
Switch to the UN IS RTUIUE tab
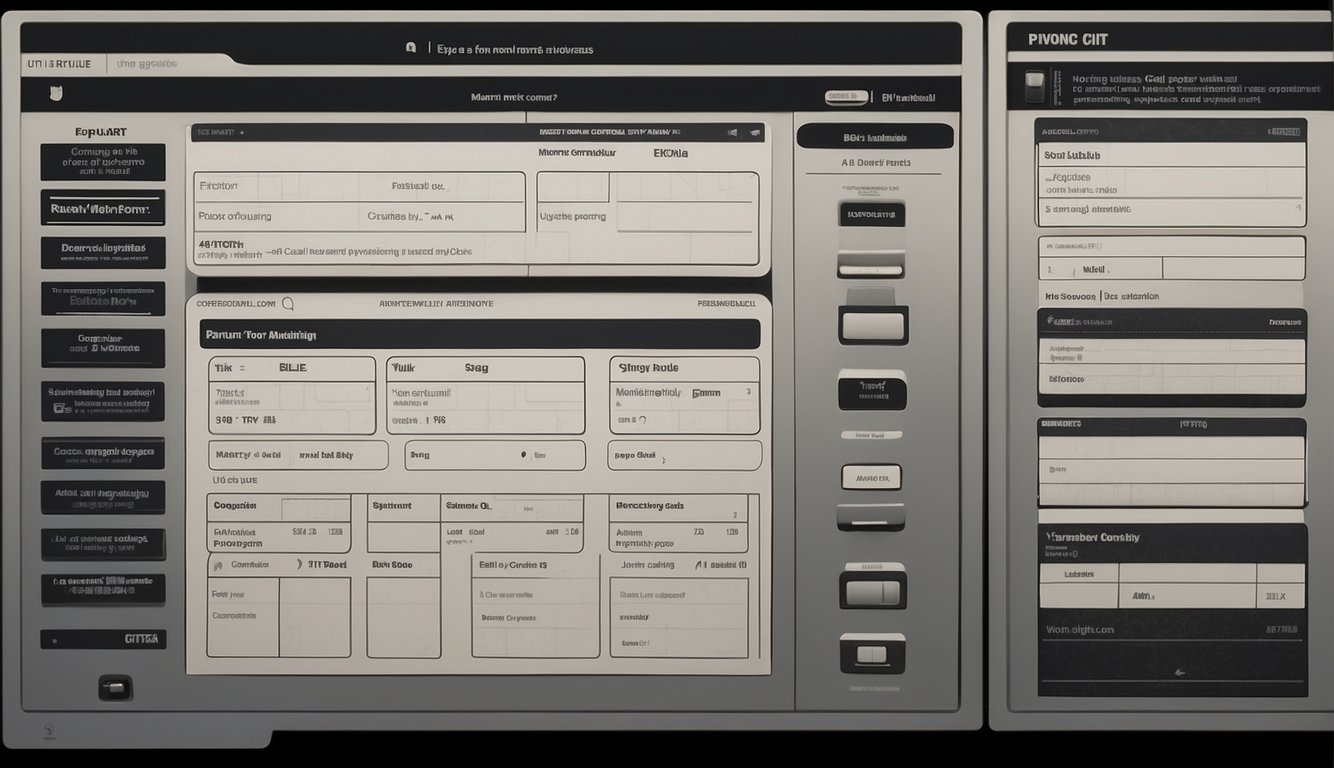(x=59, y=63)
